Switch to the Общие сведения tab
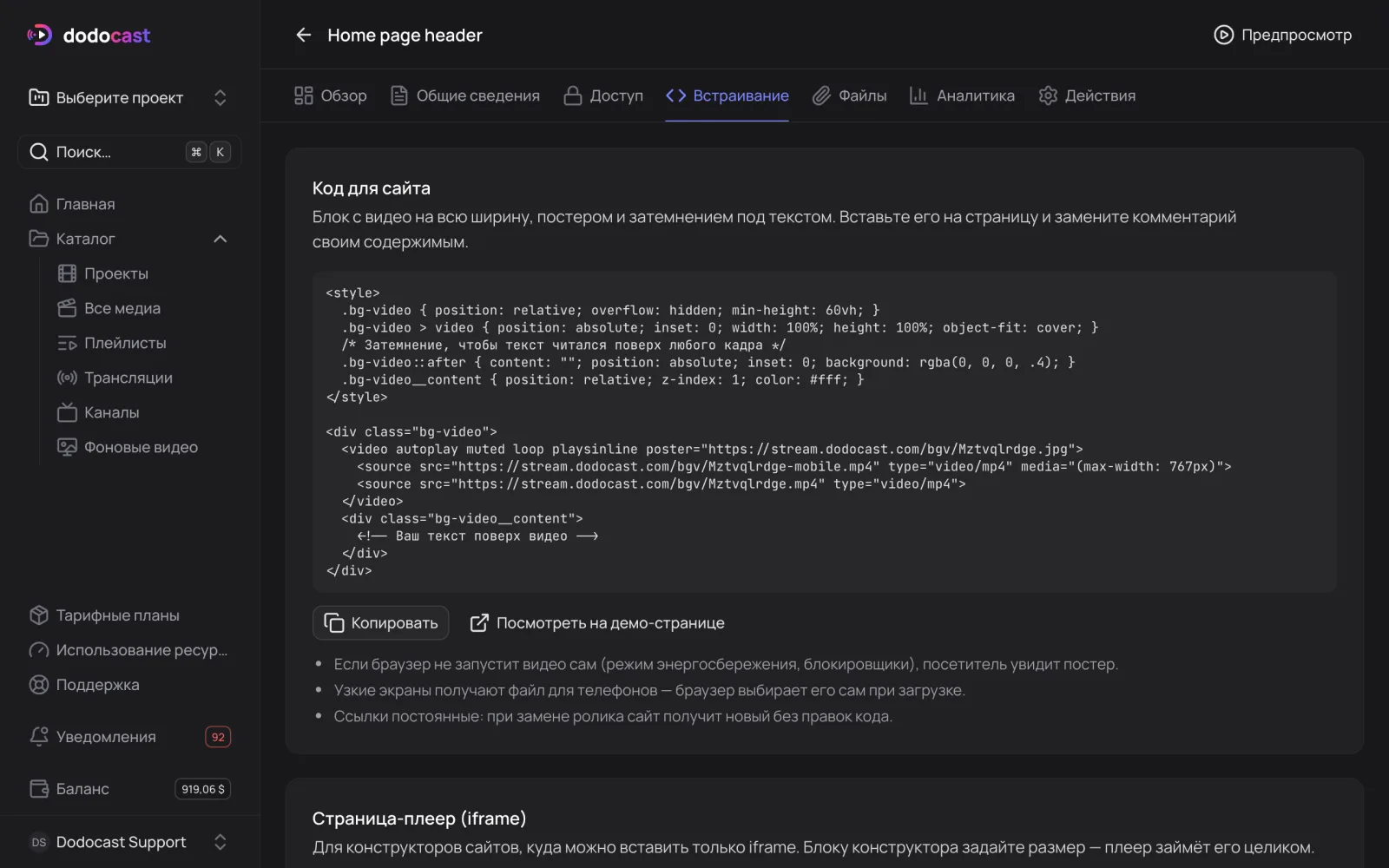The width and height of the screenshot is (1389, 868). pyautogui.click(x=464, y=95)
